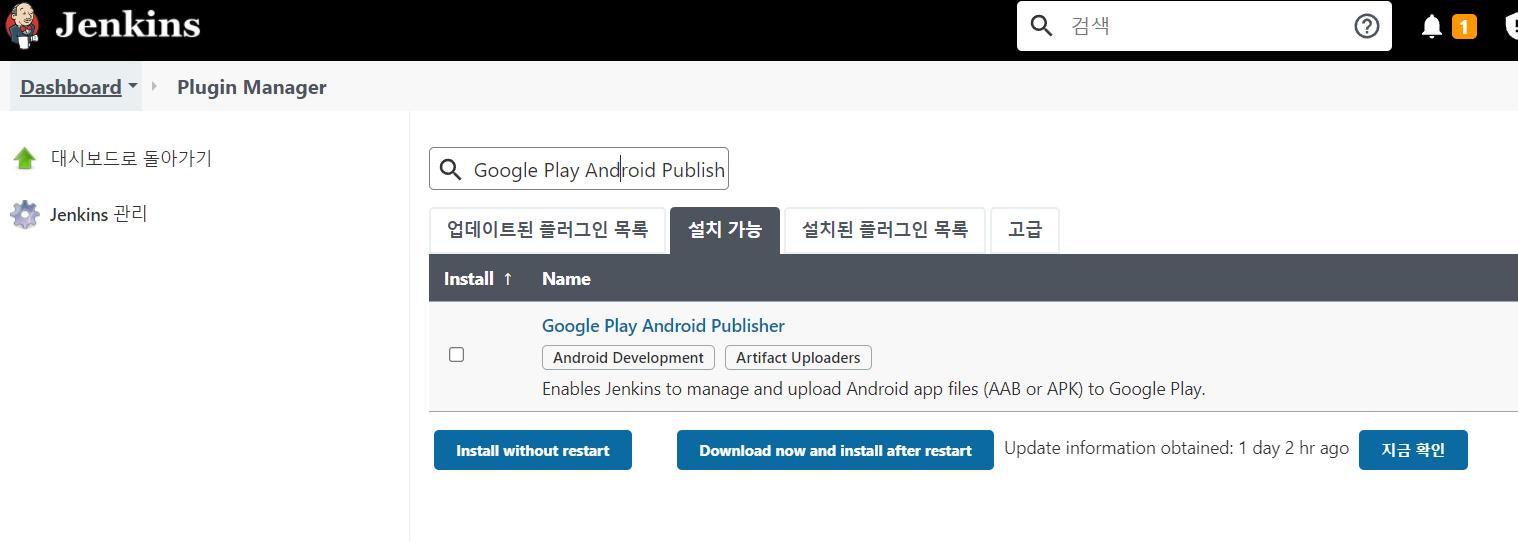Click the plugin filter magnifier icon
The width and height of the screenshot is (1518, 542).
pos(451,169)
